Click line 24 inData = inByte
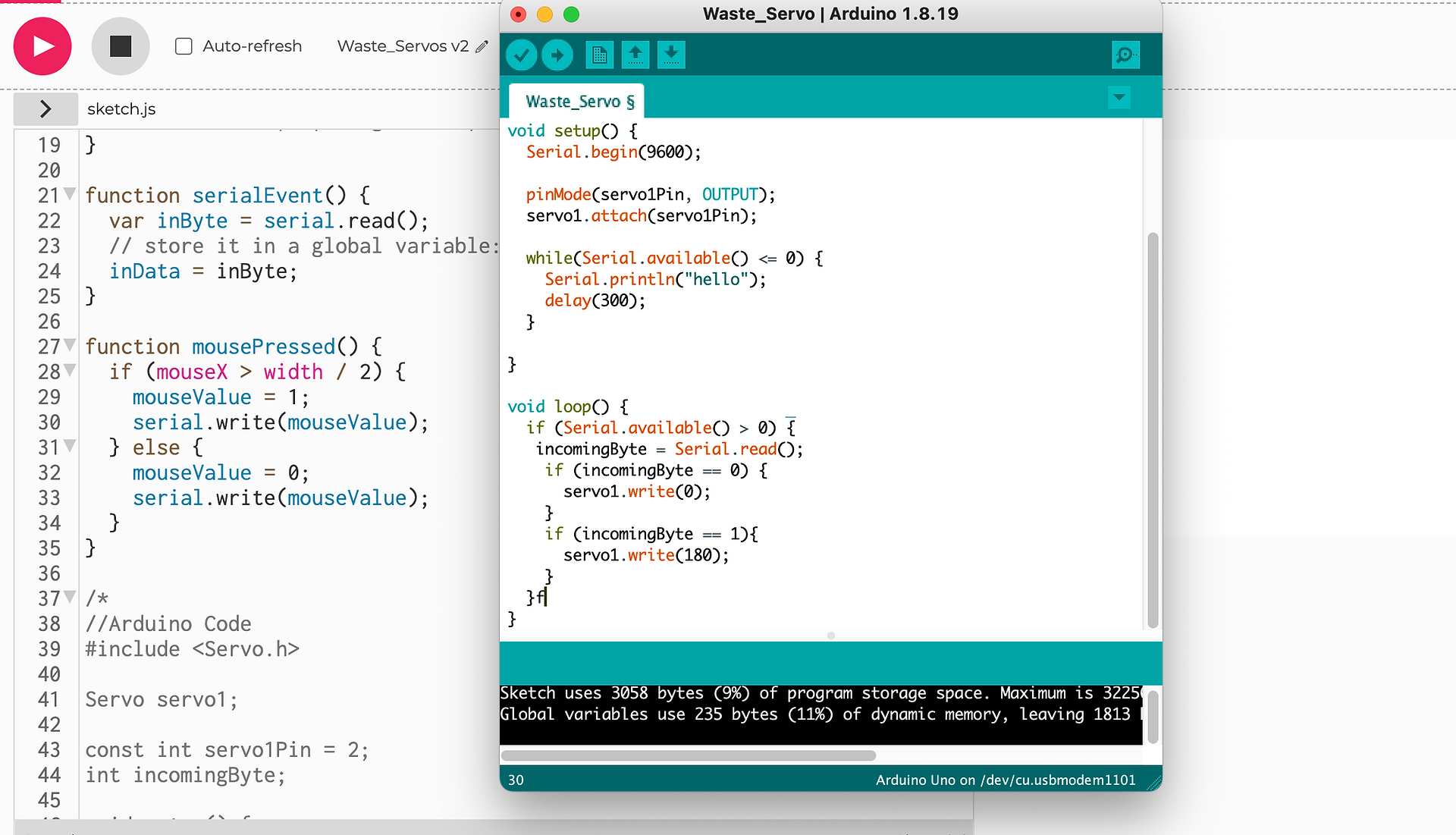Viewport: 1456px width, 835px height. pos(203,271)
